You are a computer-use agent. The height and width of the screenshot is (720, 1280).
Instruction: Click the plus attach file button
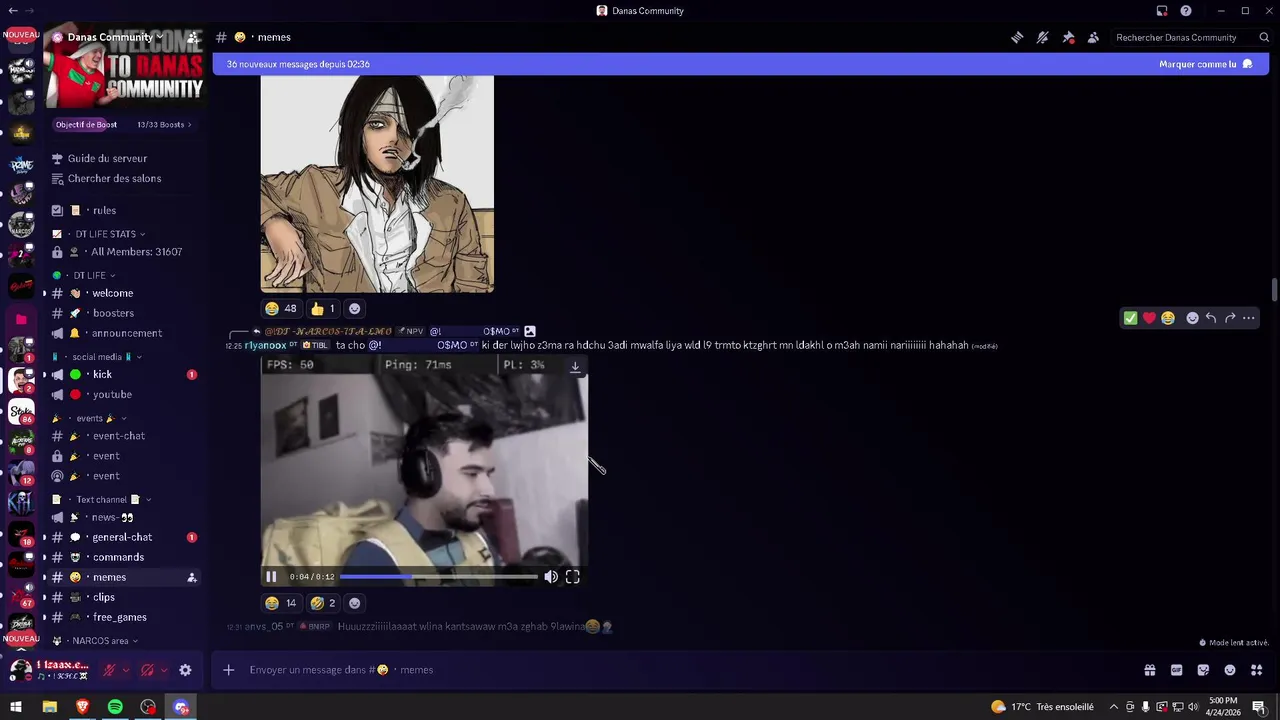click(x=228, y=670)
